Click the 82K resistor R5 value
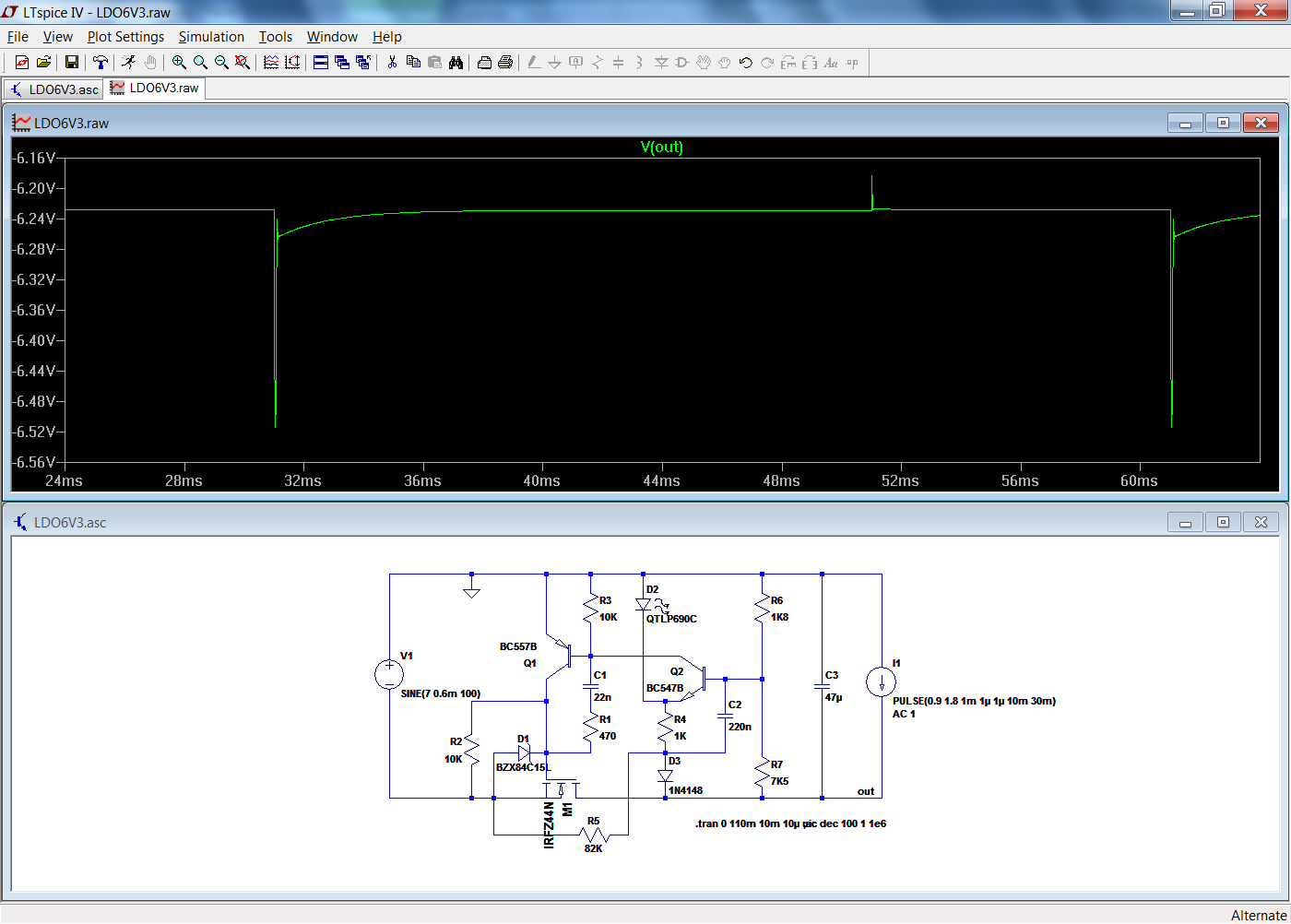 (x=593, y=848)
